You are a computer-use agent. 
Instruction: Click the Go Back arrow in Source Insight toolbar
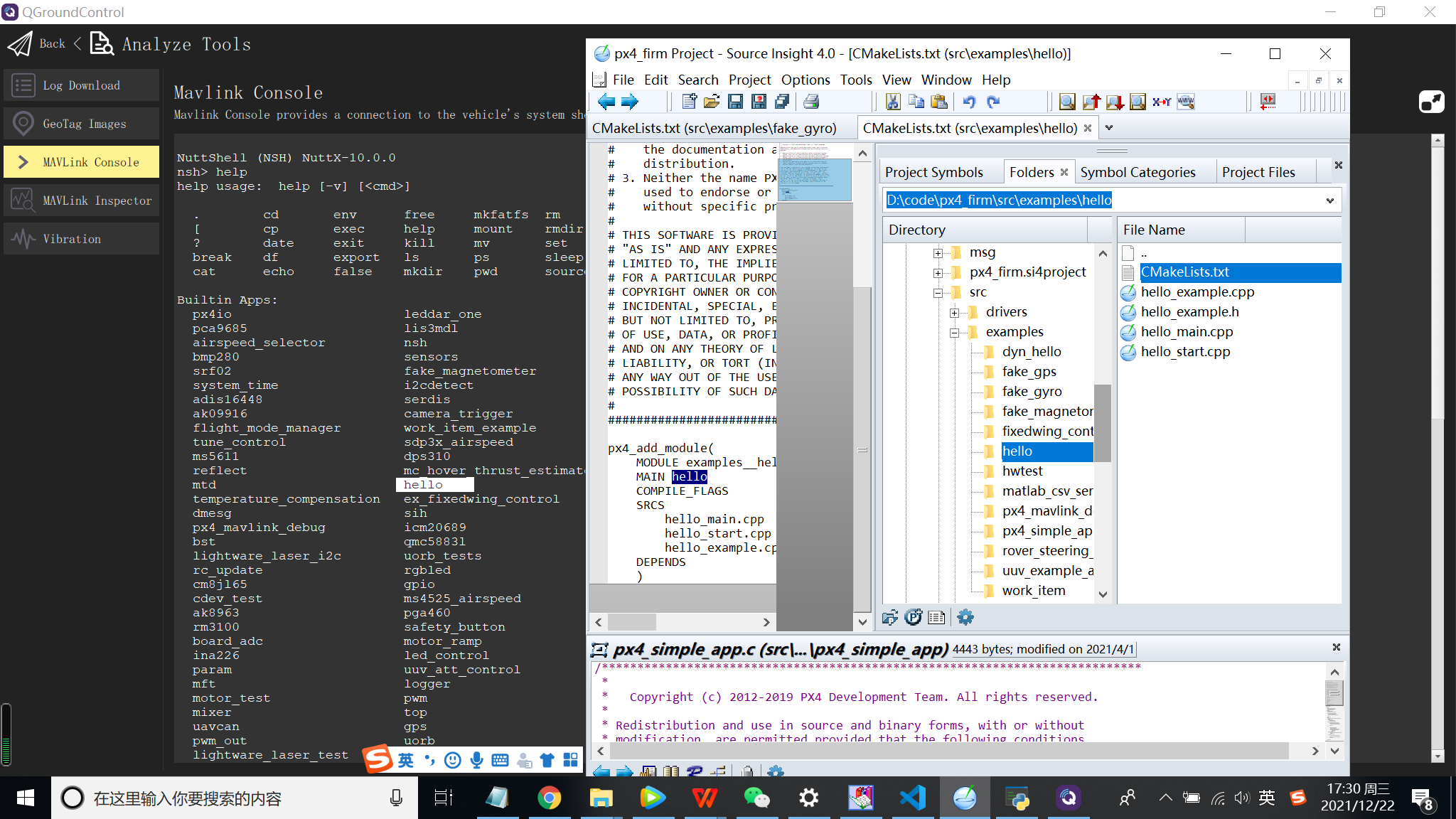606,102
